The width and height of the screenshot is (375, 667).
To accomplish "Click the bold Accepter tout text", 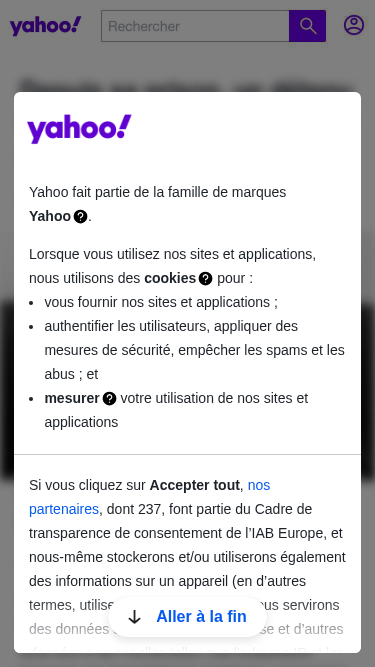I will click(195, 485).
